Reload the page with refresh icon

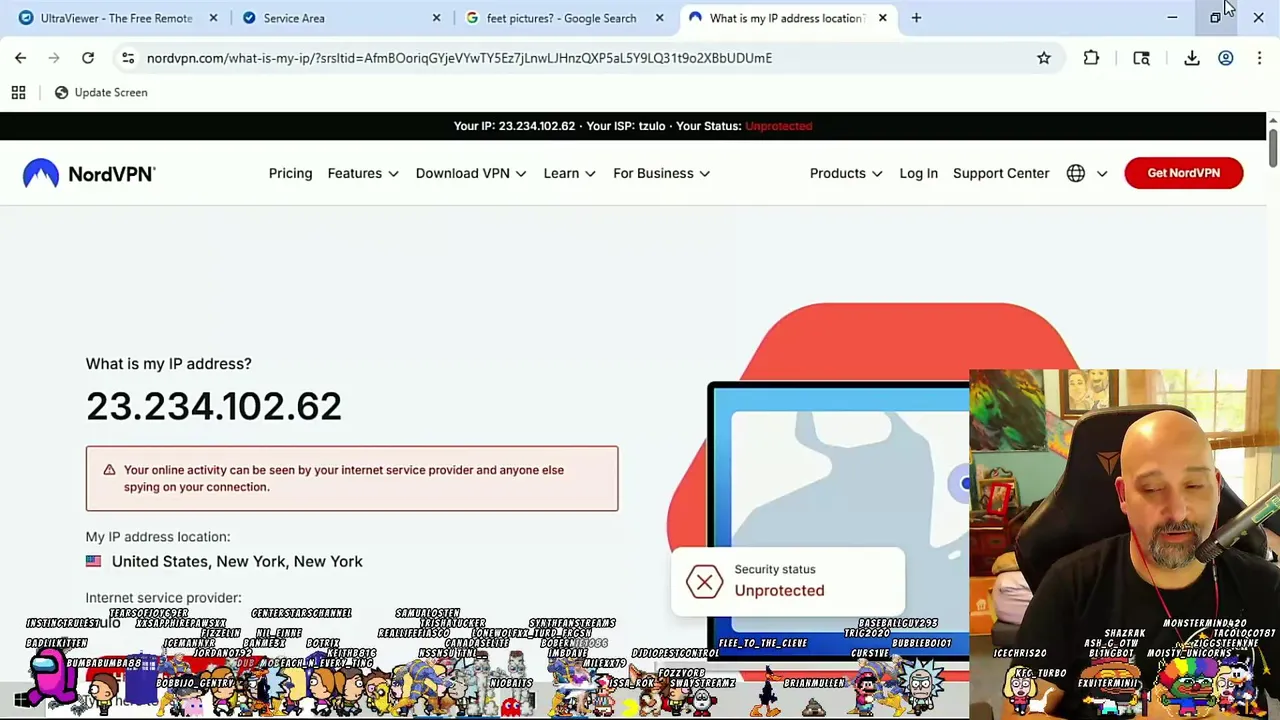pos(88,58)
